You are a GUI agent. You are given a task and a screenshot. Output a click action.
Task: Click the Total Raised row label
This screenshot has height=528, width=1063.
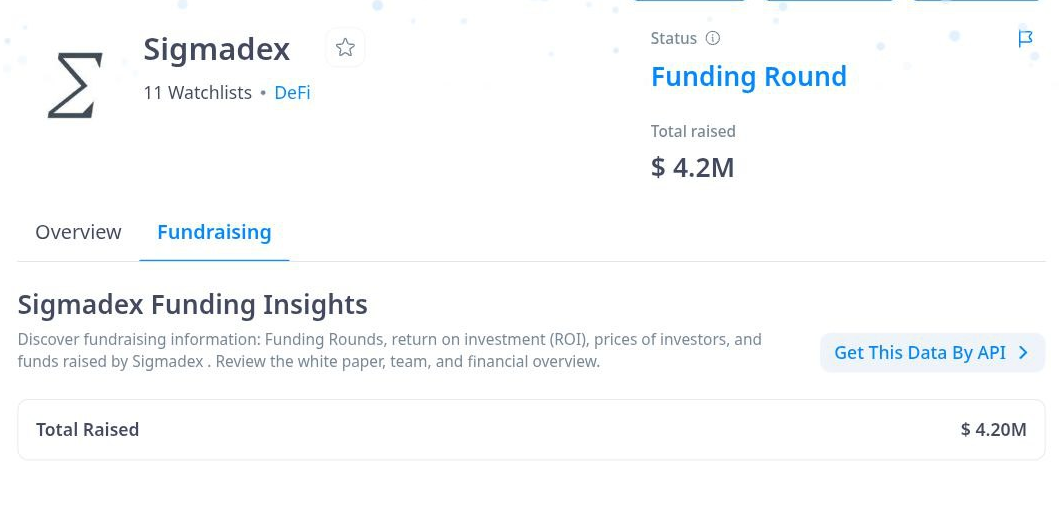[87, 430]
